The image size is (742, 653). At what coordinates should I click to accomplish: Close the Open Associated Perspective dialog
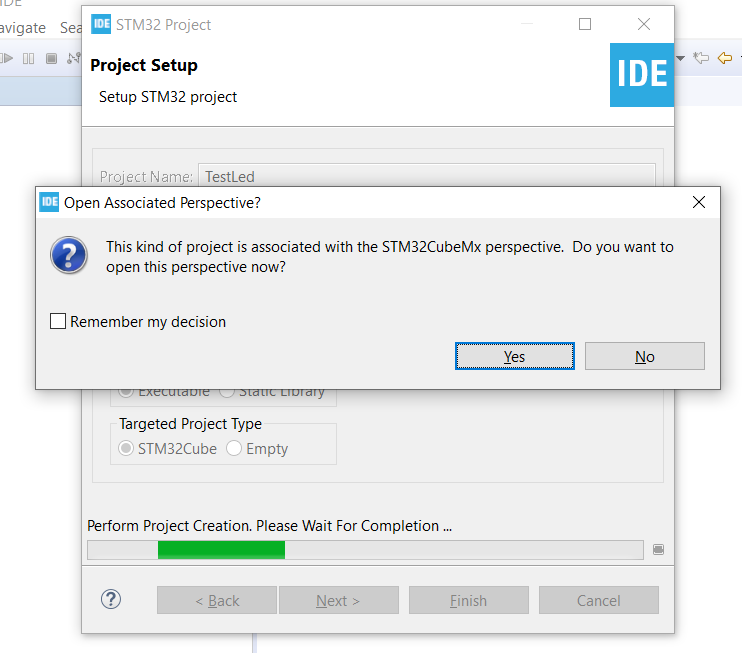[698, 202]
